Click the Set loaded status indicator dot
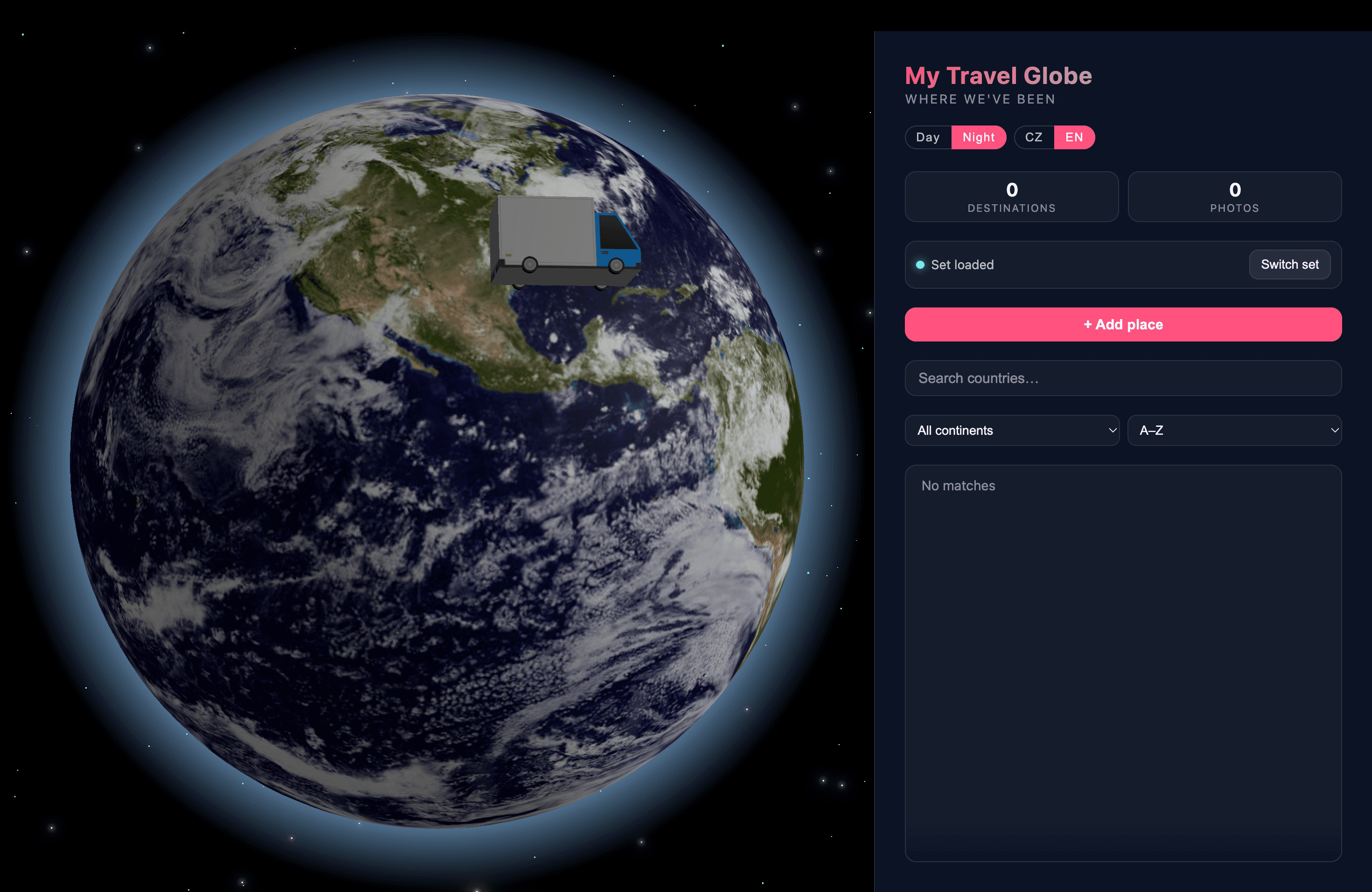The image size is (1372, 892). (x=920, y=265)
